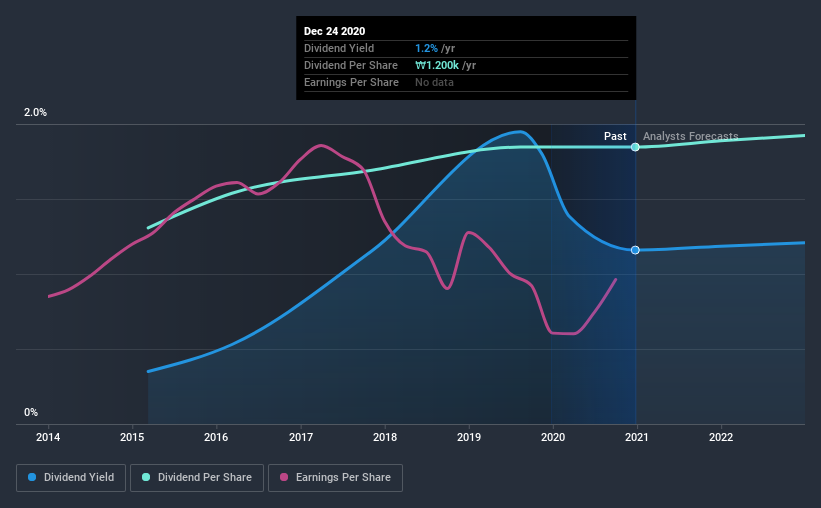
Task: Toggle the Dividend Per Share legend button
Action: click(197, 478)
